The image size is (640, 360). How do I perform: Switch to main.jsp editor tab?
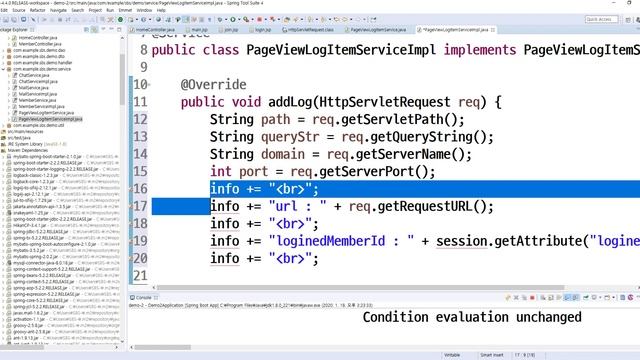(x=197, y=30)
